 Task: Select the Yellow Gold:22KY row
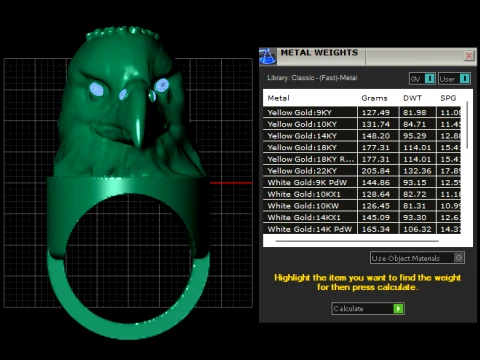362,171
